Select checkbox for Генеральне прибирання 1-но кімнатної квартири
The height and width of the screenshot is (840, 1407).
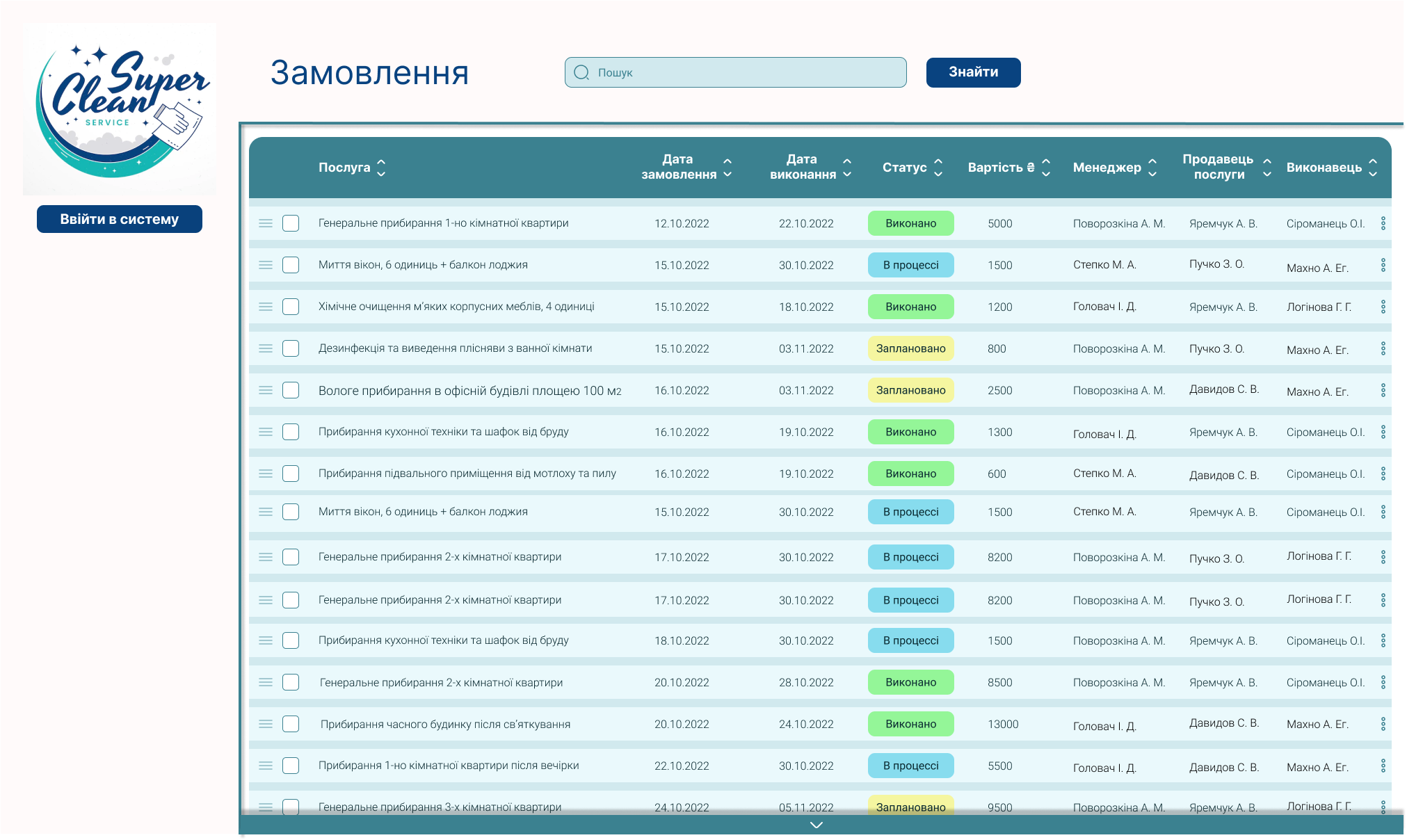291,223
